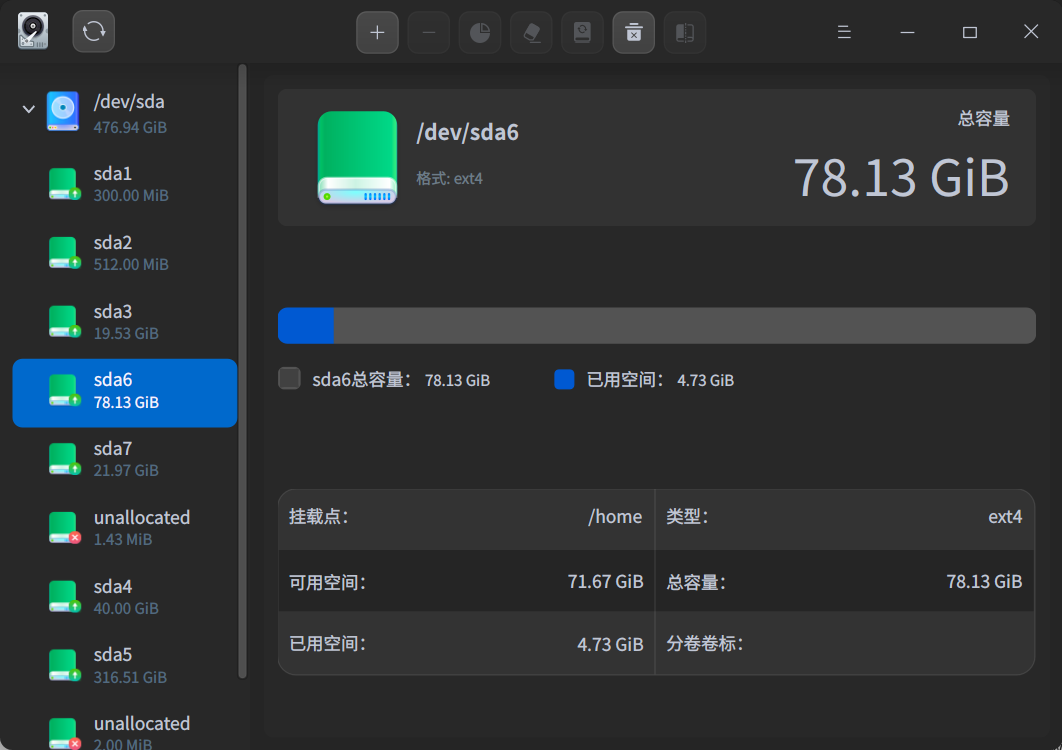Close the disk manager window

point(1031,32)
